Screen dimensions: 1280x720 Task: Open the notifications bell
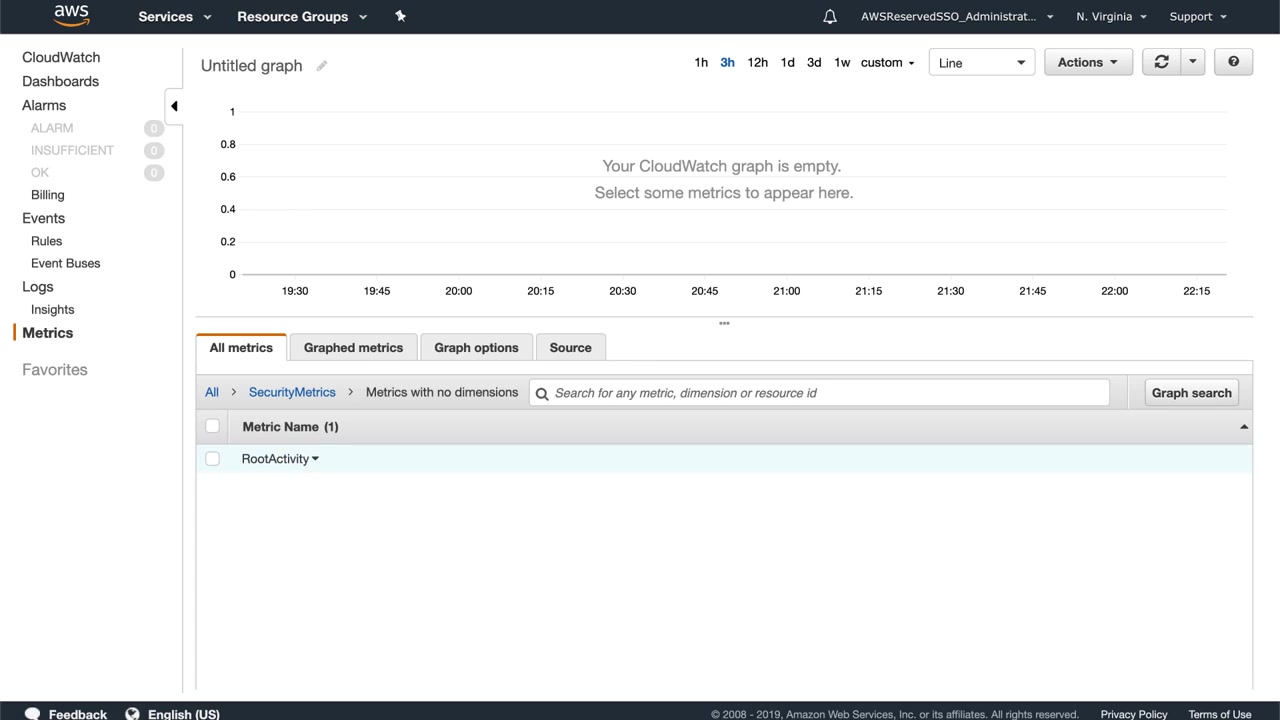(x=830, y=16)
